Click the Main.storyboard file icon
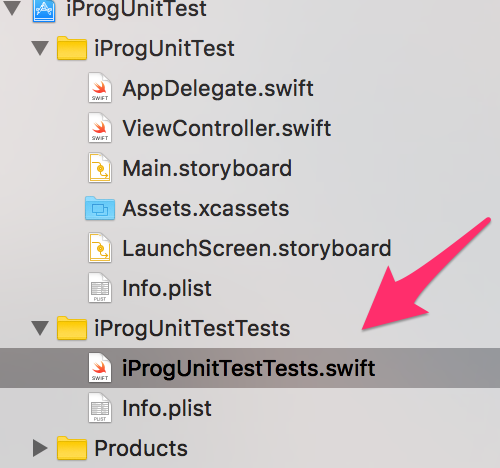Image resolution: width=500 pixels, height=468 pixels. tap(100, 168)
